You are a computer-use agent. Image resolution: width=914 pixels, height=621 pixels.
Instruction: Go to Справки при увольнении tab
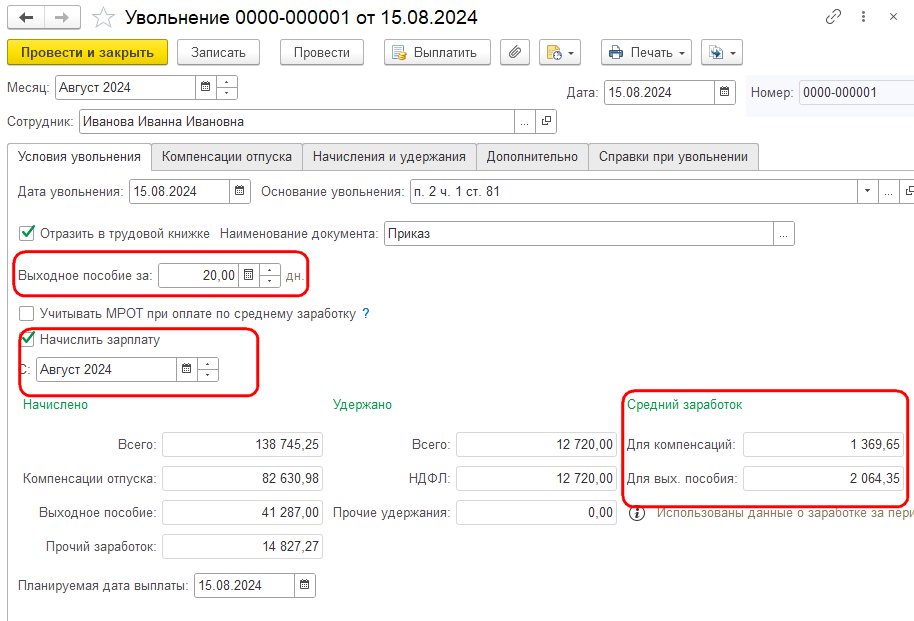tap(673, 157)
